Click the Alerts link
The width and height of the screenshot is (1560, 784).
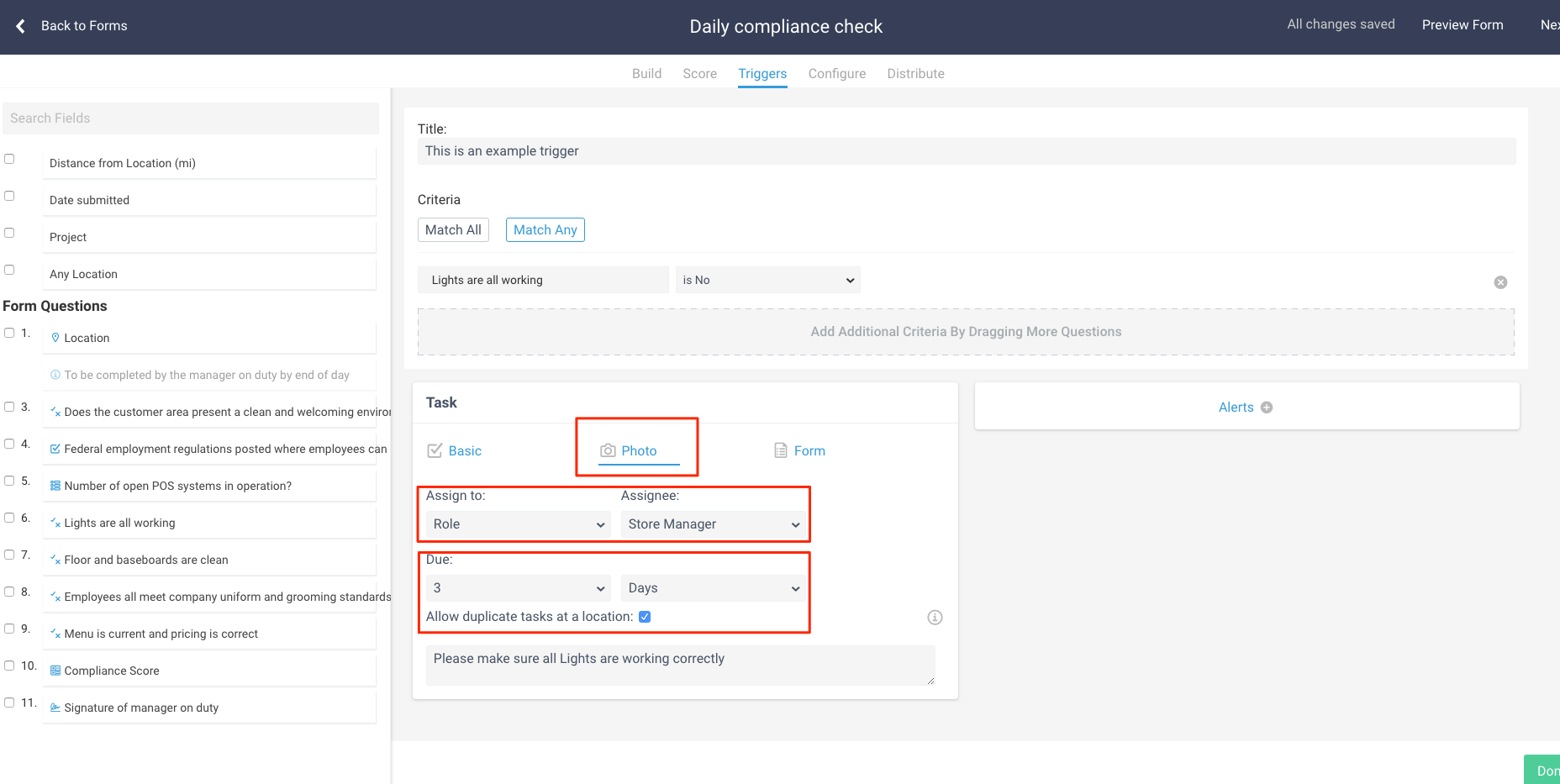click(x=1236, y=408)
